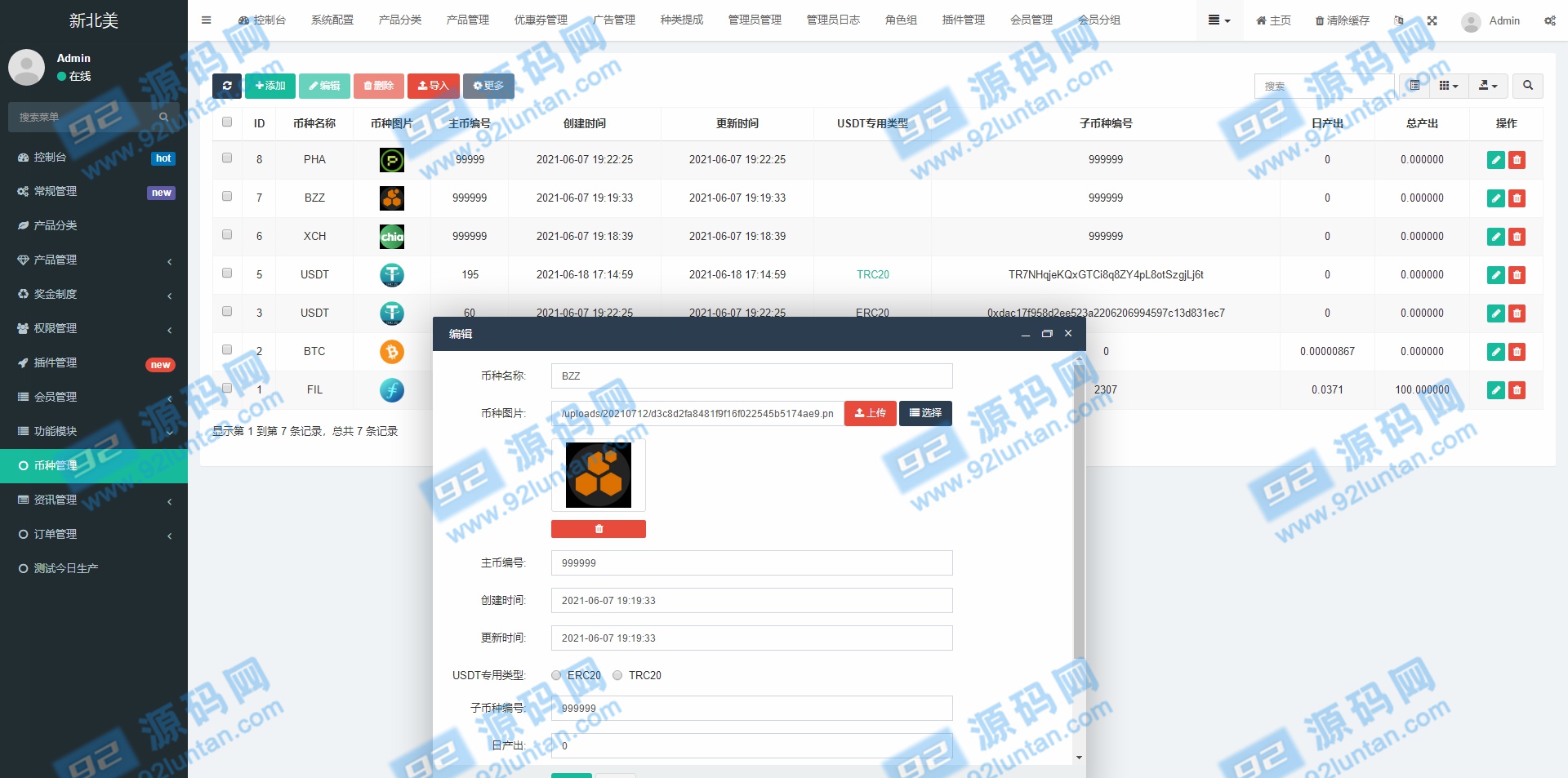Click the 选择 button in dialog
Image resolution: width=1568 pixels, height=778 pixels.
pyautogui.click(x=925, y=413)
